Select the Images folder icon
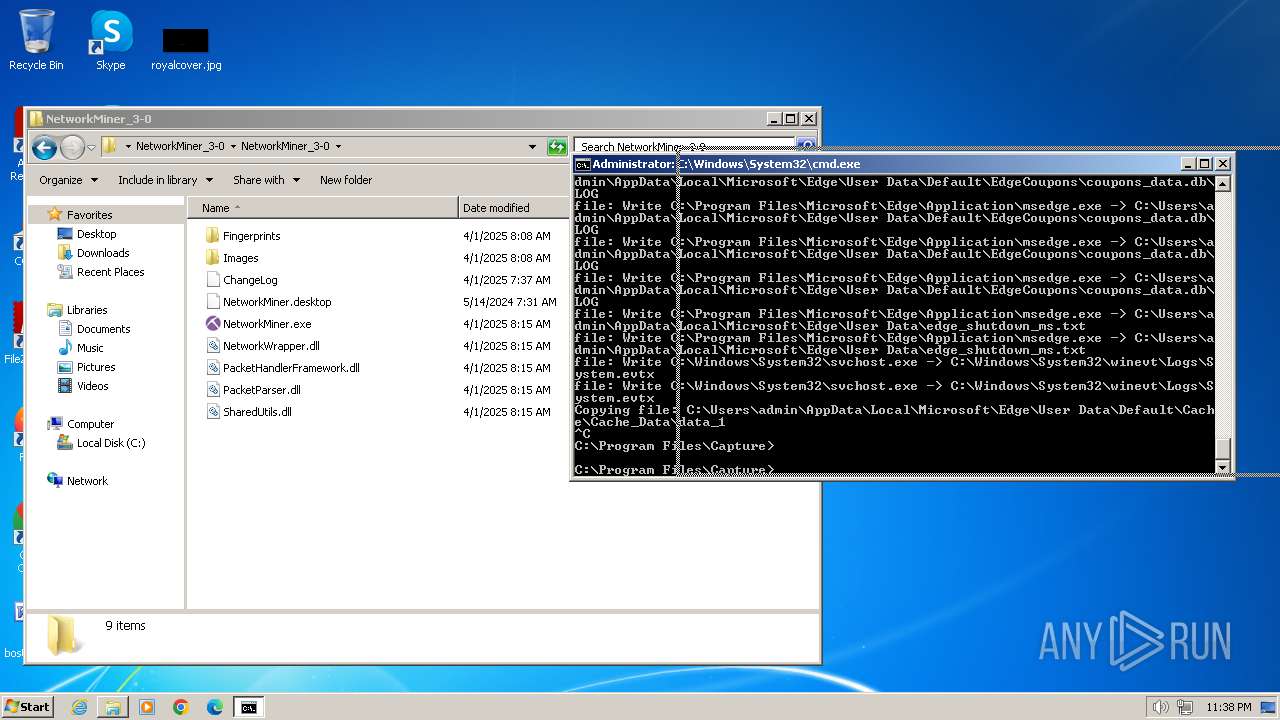This screenshot has height=720, width=1280. click(x=212, y=258)
